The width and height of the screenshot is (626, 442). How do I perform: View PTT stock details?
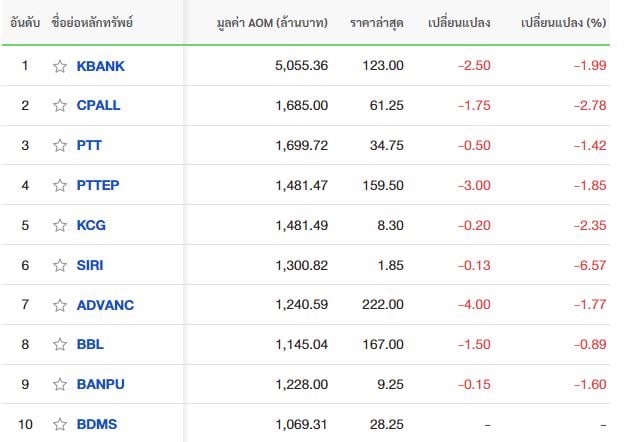point(89,146)
